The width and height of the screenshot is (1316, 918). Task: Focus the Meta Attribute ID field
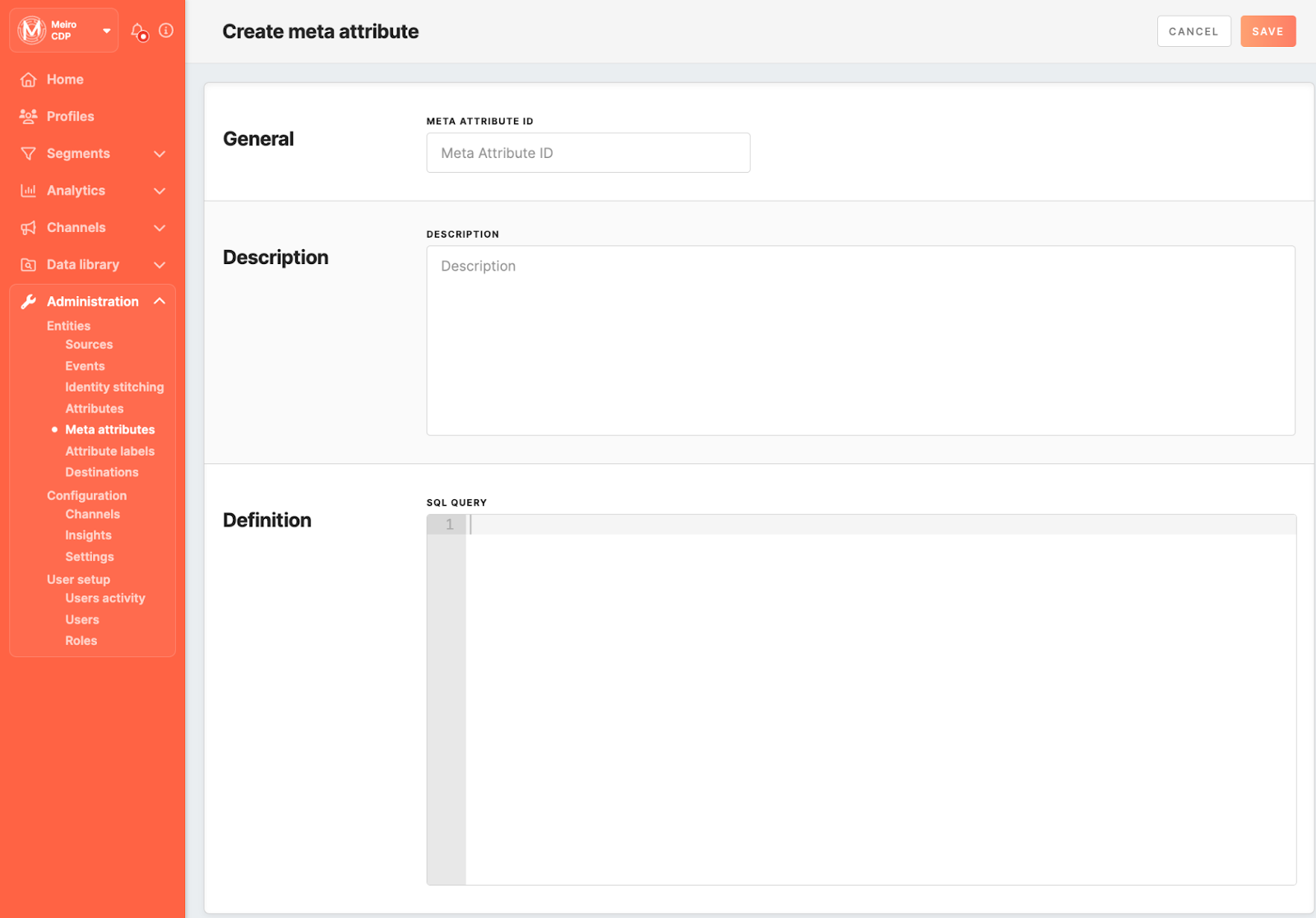588,153
